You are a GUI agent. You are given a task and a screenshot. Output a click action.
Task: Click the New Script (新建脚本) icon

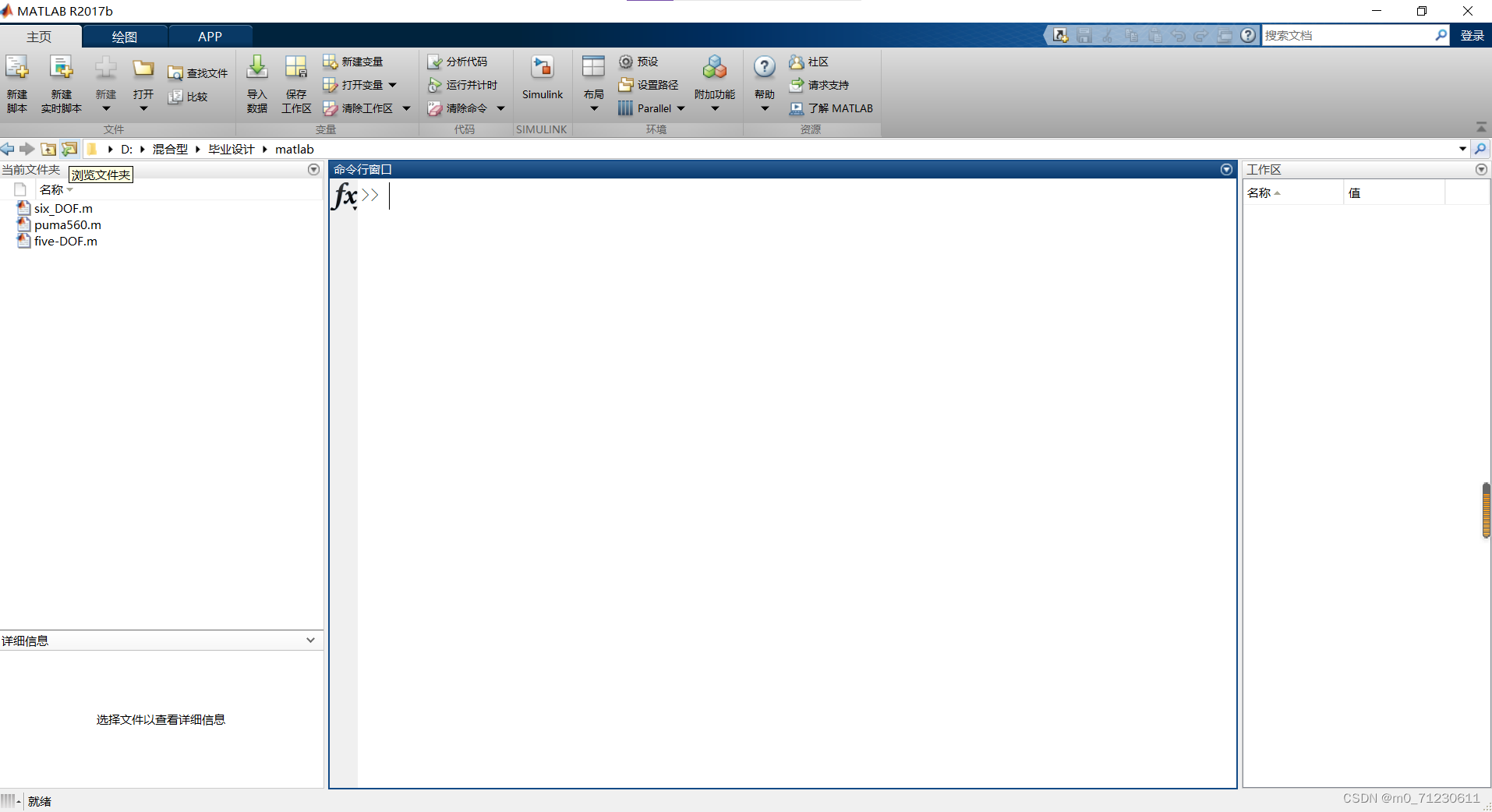(x=17, y=69)
